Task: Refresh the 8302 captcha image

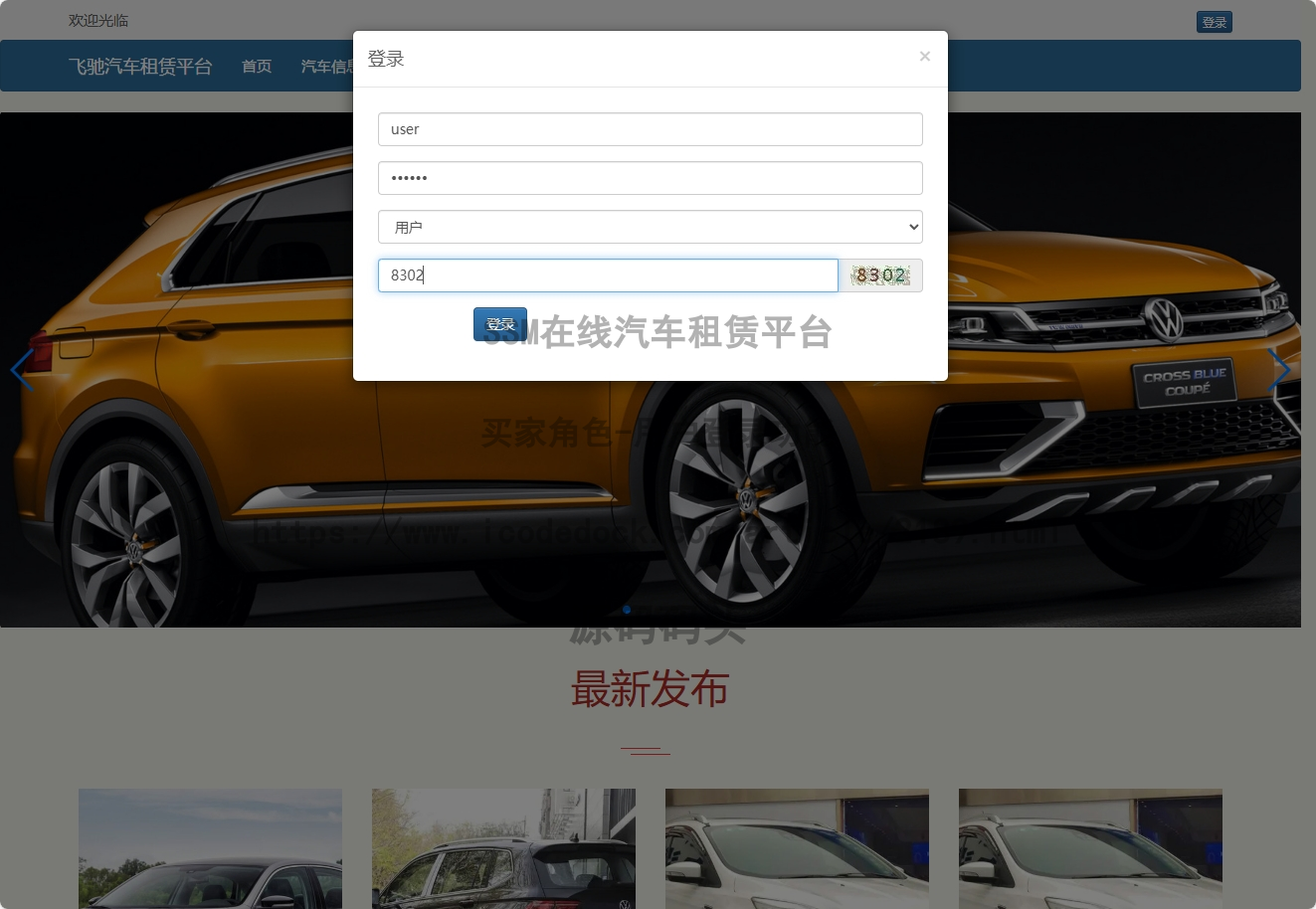Action: 881,275
